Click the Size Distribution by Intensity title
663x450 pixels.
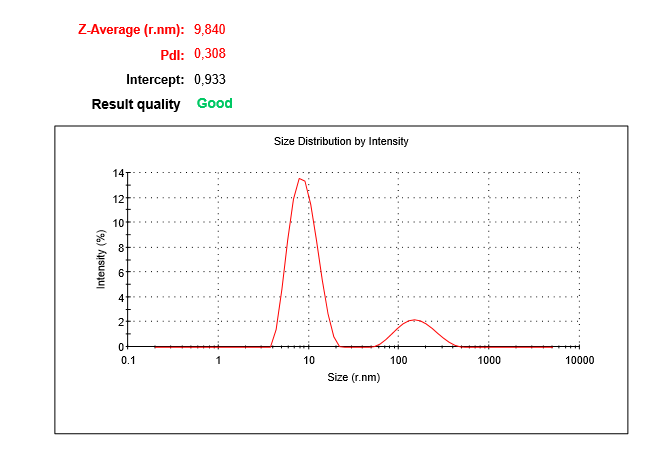(x=341, y=142)
